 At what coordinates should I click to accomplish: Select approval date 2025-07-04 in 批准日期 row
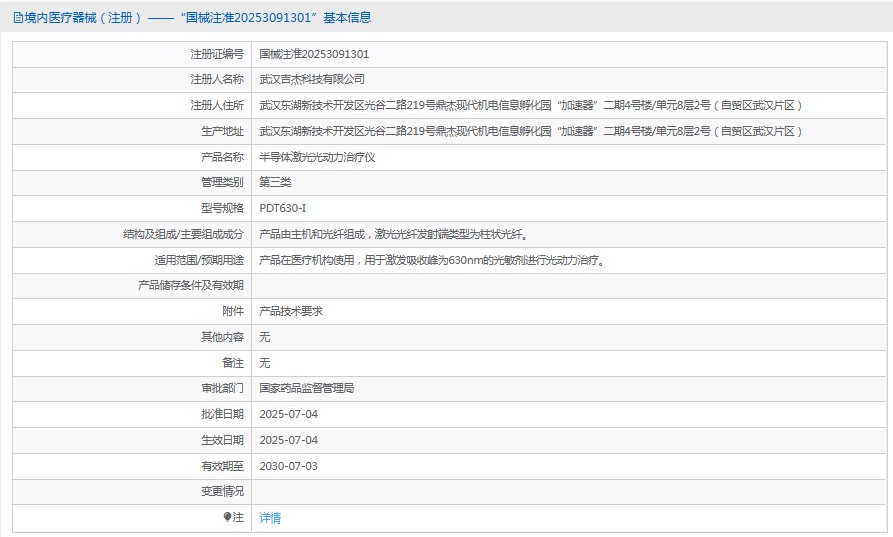289,415
